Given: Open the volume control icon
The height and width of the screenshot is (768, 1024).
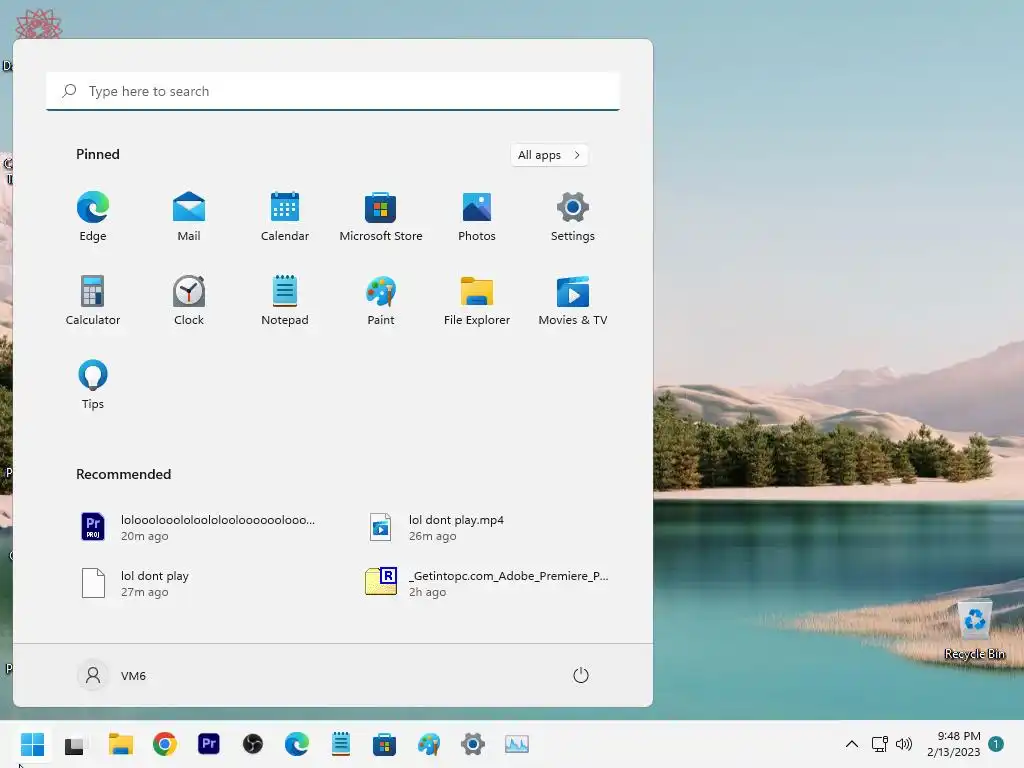Looking at the screenshot, I should (x=904, y=744).
